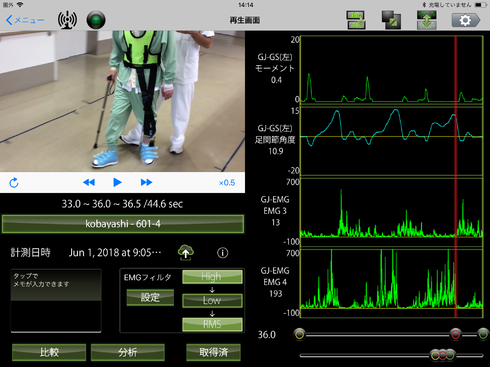
Task: Tap the wireless sensor antenna icon
Action: click(x=67, y=20)
